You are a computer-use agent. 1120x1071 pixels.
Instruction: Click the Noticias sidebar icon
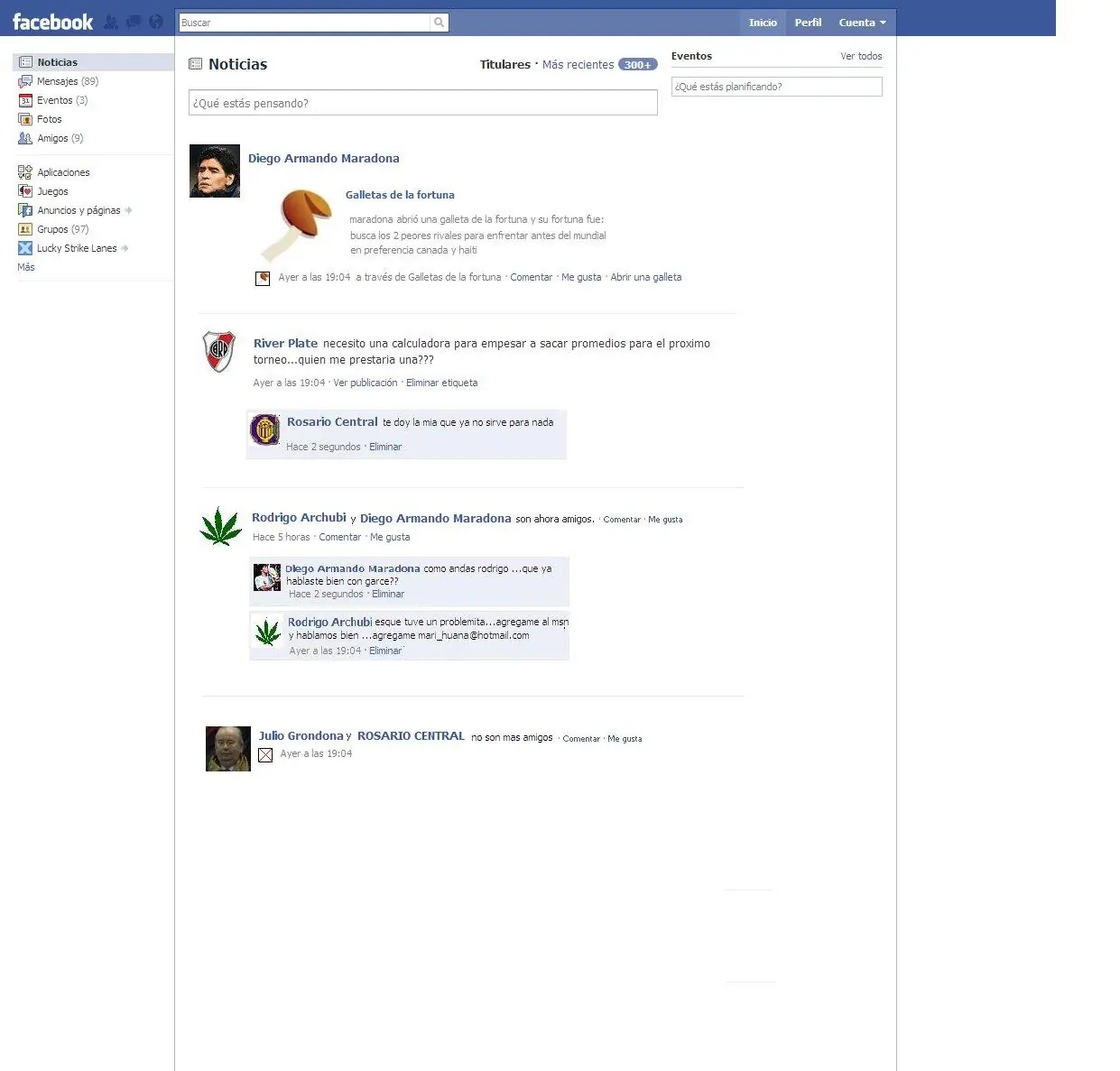pyautogui.click(x=25, y=62)
